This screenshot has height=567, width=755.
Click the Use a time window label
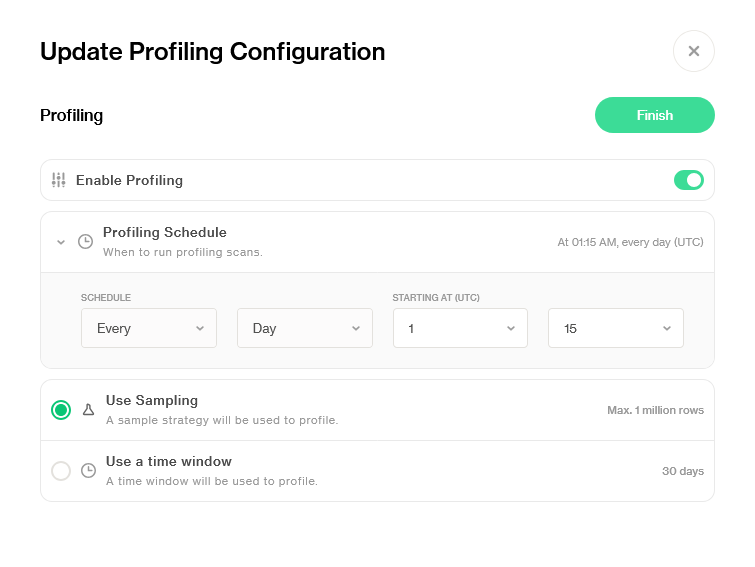(x=169, y=462)
